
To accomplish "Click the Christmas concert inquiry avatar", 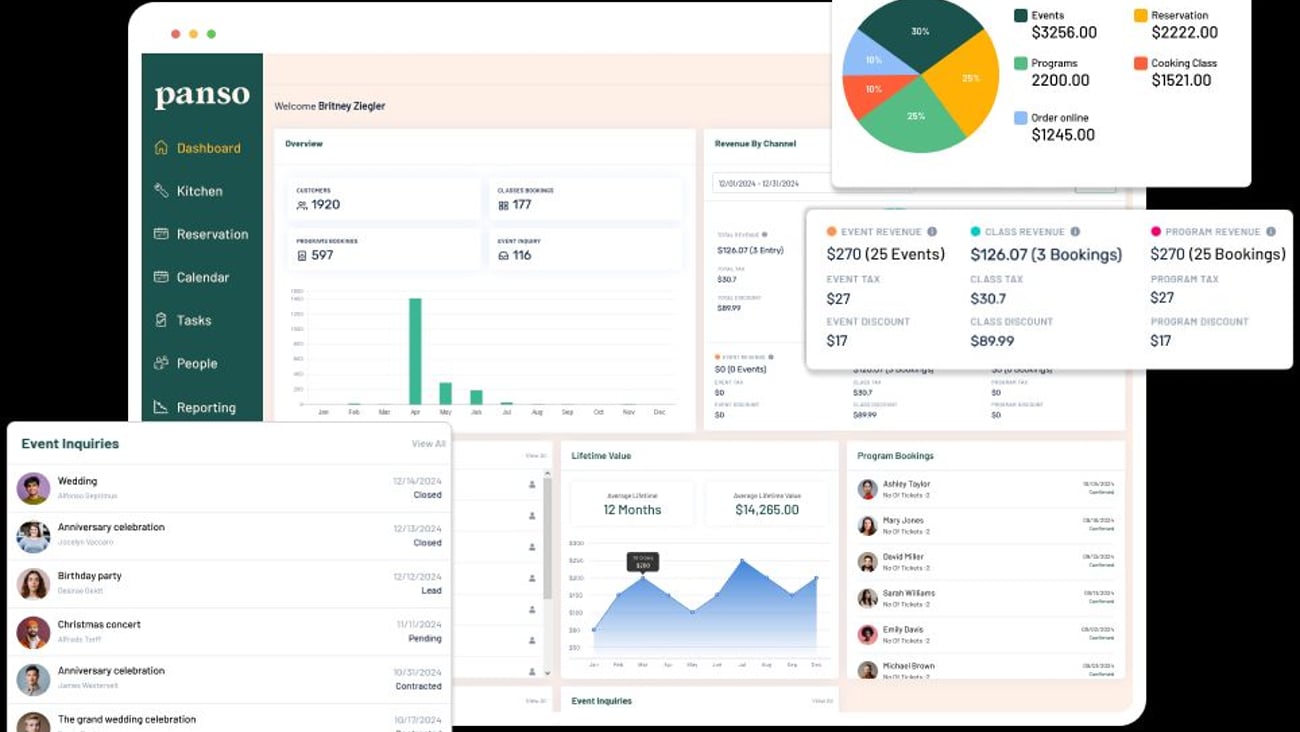I will pos(33,632).
